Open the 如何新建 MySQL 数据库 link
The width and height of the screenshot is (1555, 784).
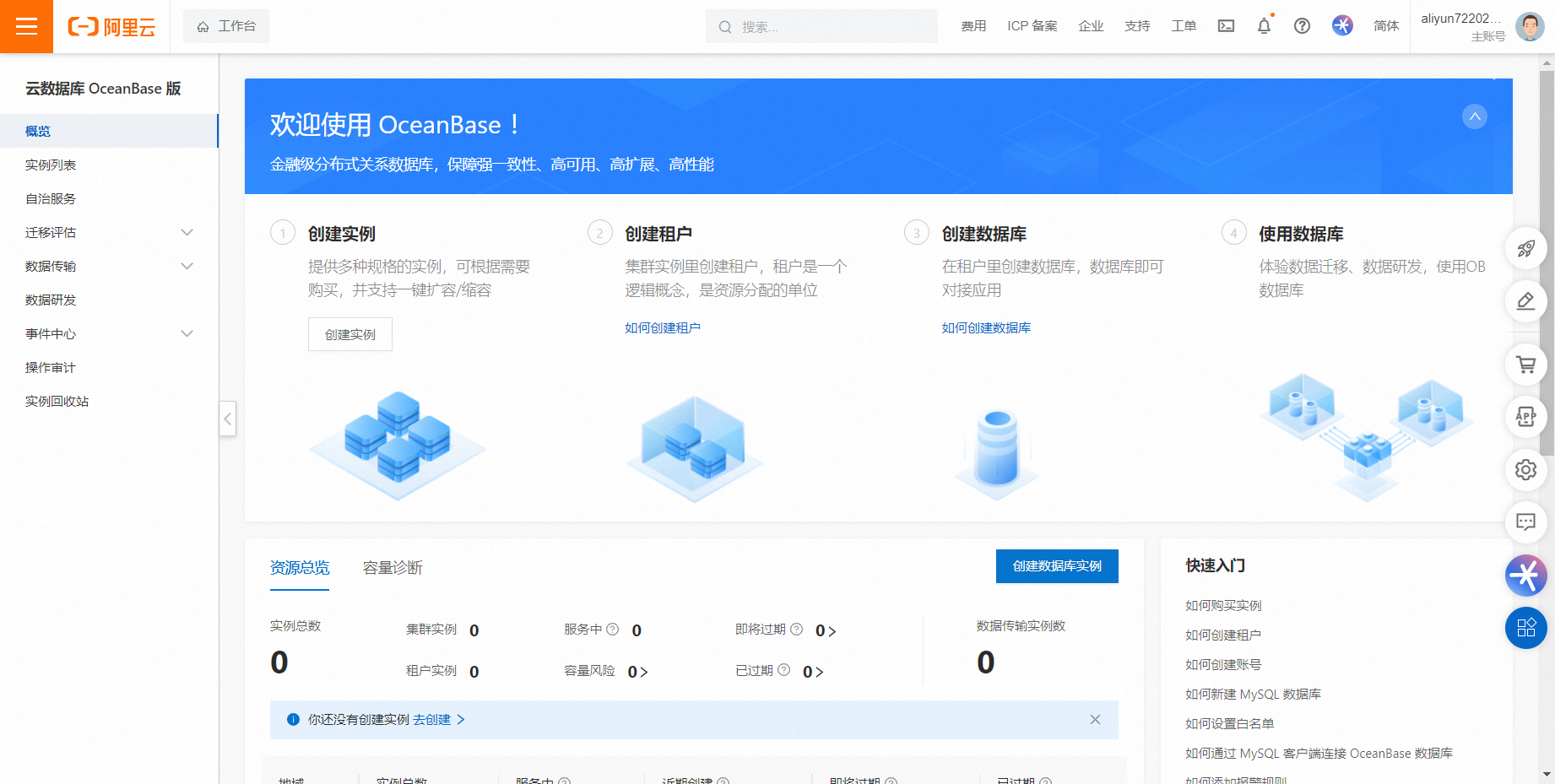point(1253,694)
